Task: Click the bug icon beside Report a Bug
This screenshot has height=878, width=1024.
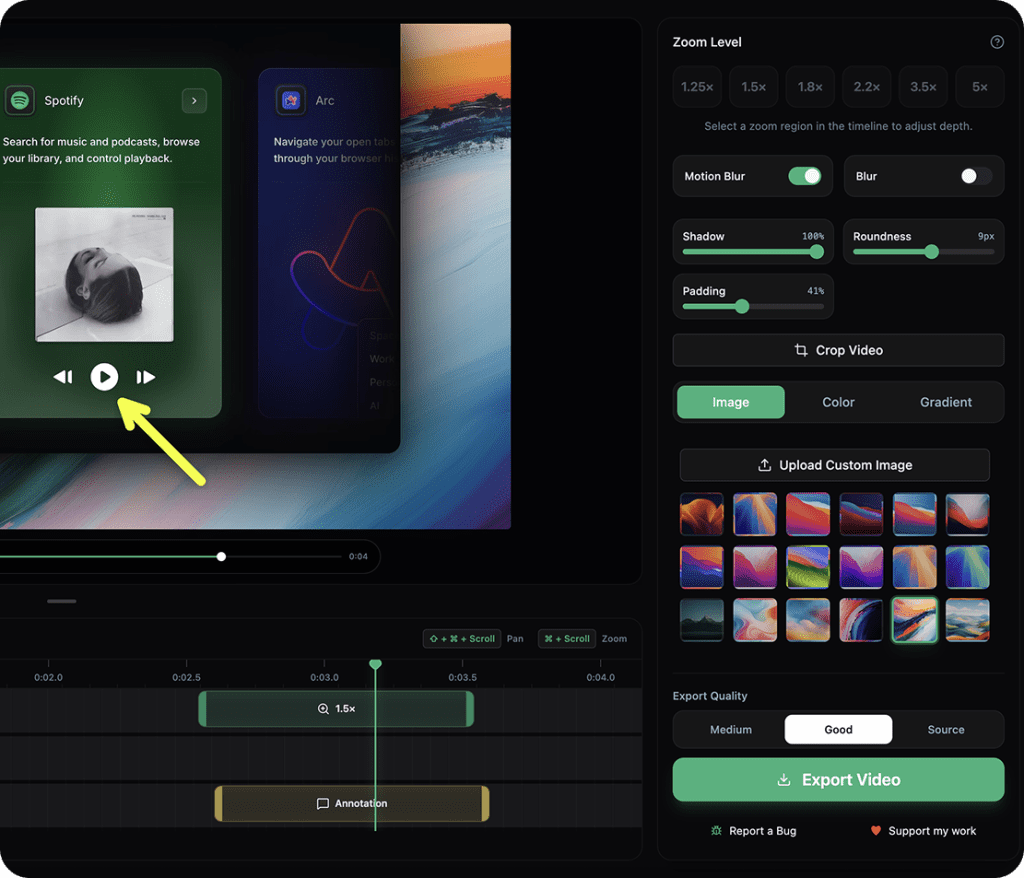Action: click(715, 831)
